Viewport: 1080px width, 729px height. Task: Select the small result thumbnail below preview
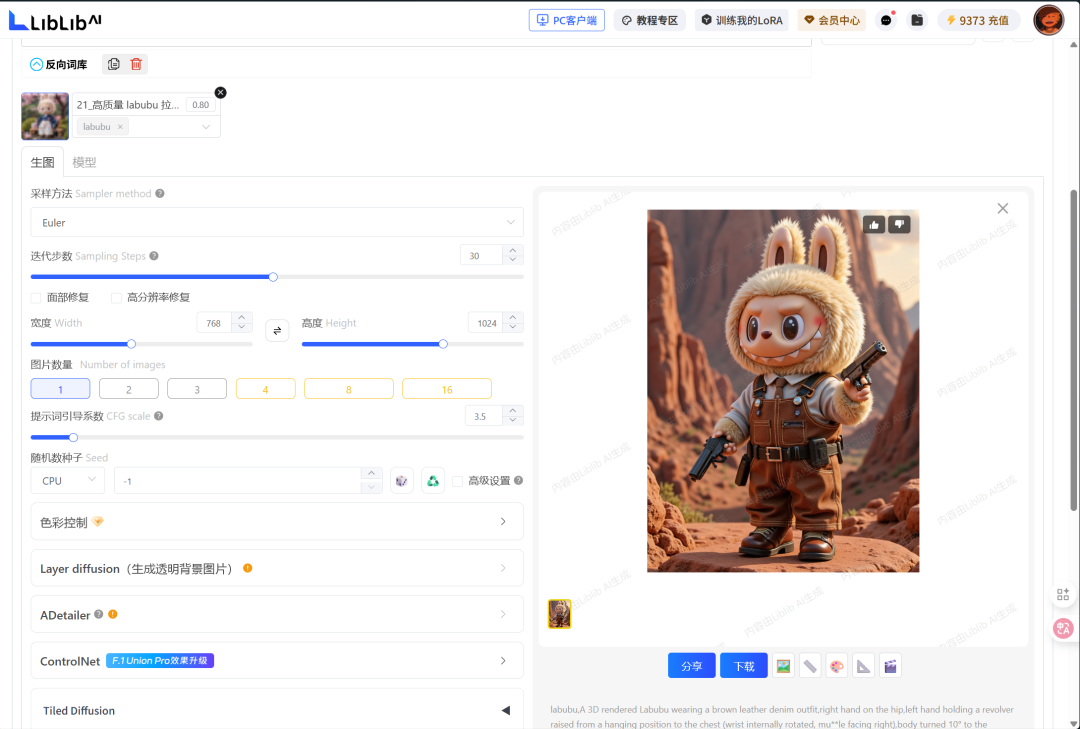click(559, 614)
